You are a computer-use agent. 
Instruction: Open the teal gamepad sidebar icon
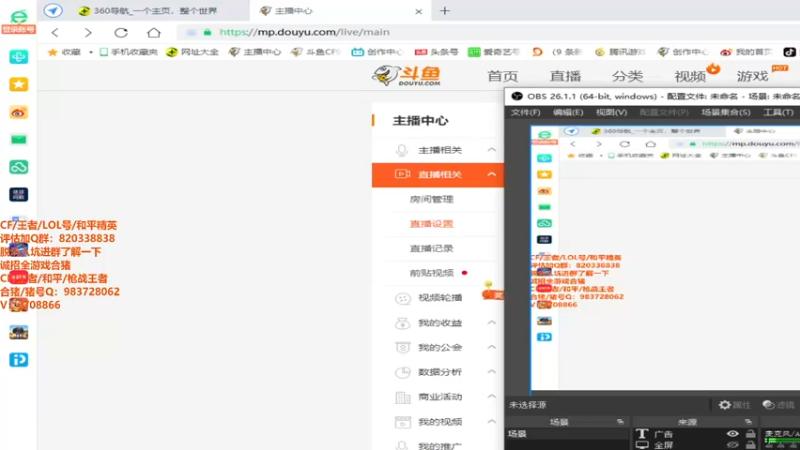coord(18,57)
